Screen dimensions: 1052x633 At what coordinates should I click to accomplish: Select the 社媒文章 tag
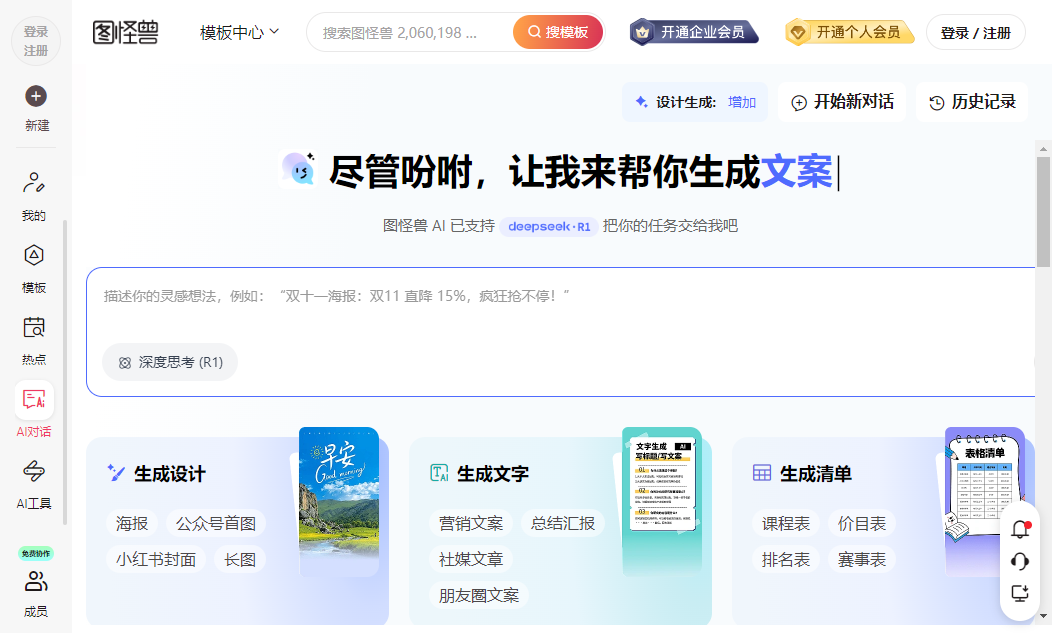[471, 559]
